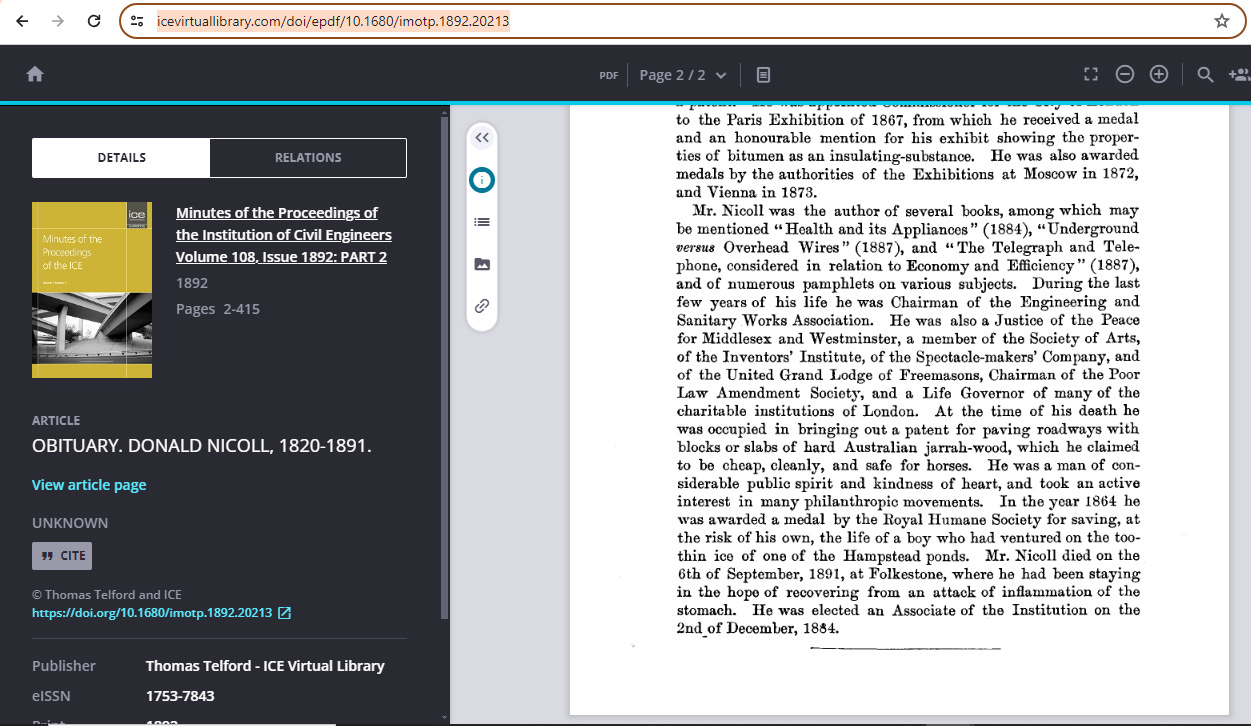
Task: Open the search in document tool
Action: click(x=1206, y=74)
